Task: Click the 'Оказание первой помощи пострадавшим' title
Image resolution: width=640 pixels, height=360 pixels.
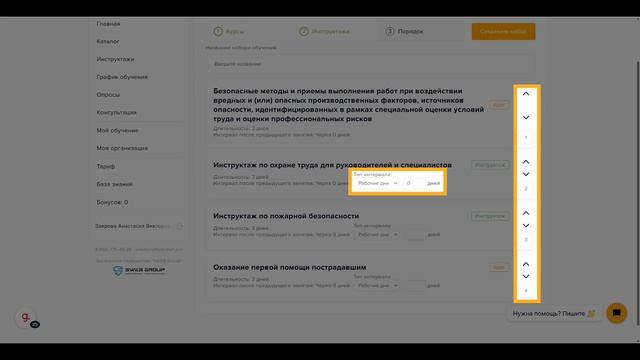Action: tap(289, 267)
